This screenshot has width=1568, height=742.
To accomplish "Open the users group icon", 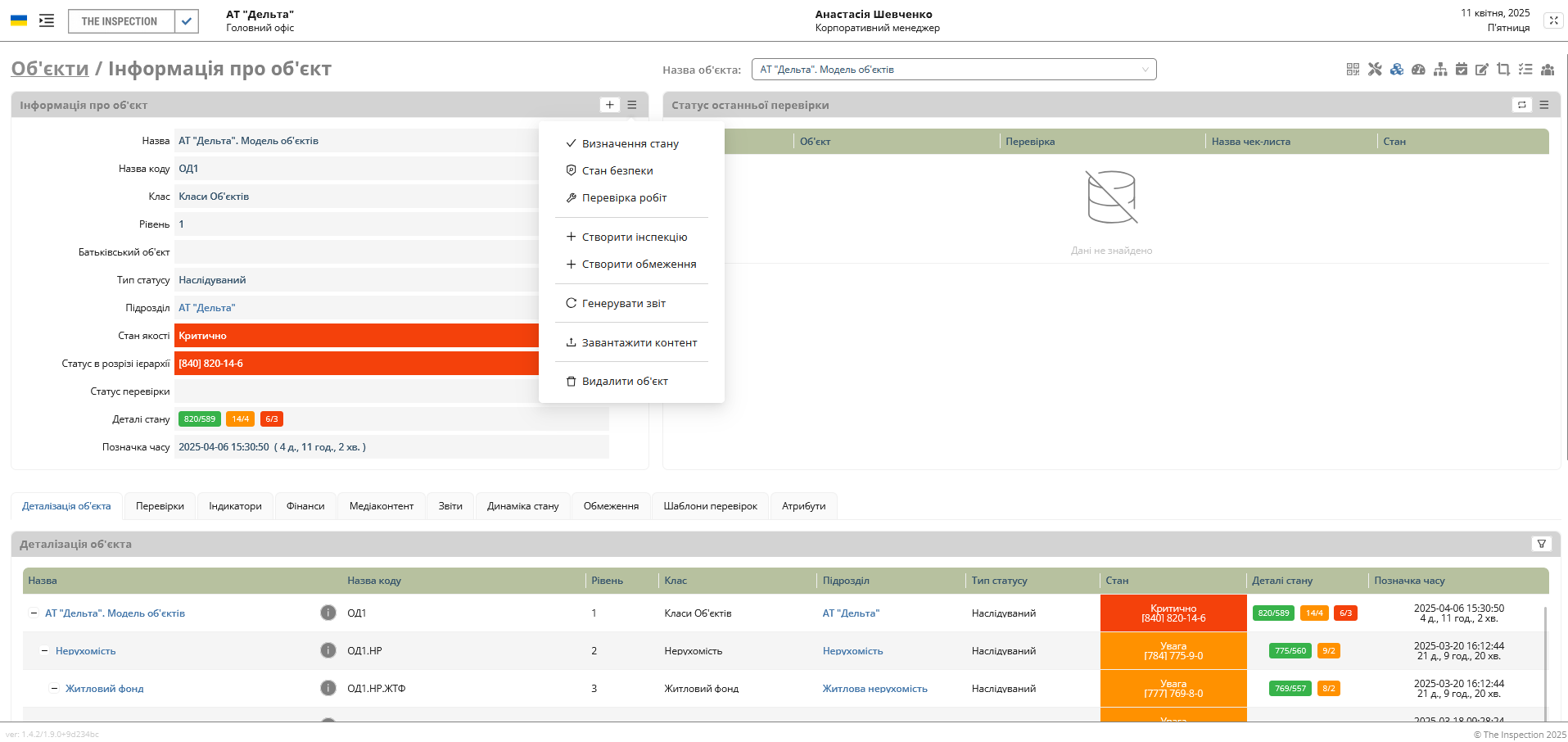I will (1547, 70).
